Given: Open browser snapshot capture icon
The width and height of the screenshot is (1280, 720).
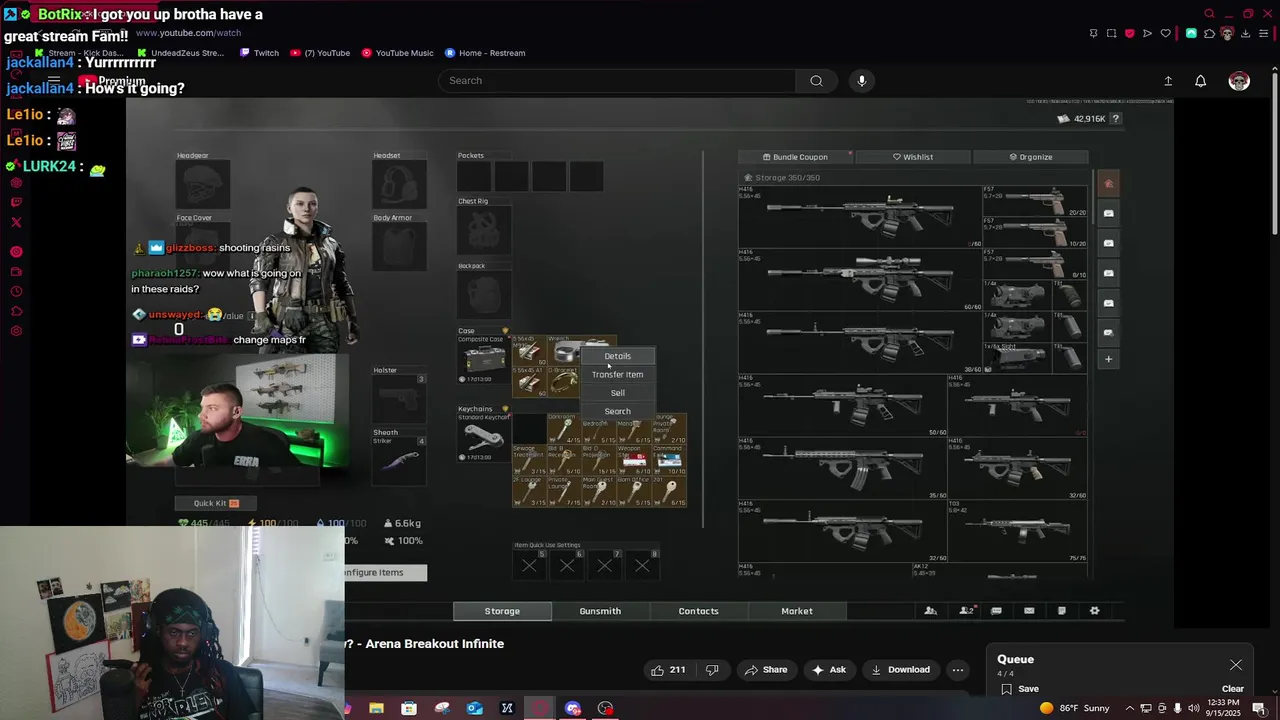Looking at the screenshot, I should pyautogui.click(x=1111, y=33).
